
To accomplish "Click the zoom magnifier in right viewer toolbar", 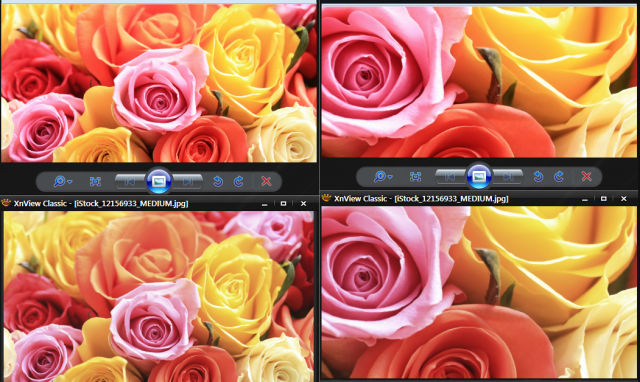I will (380, 176).
